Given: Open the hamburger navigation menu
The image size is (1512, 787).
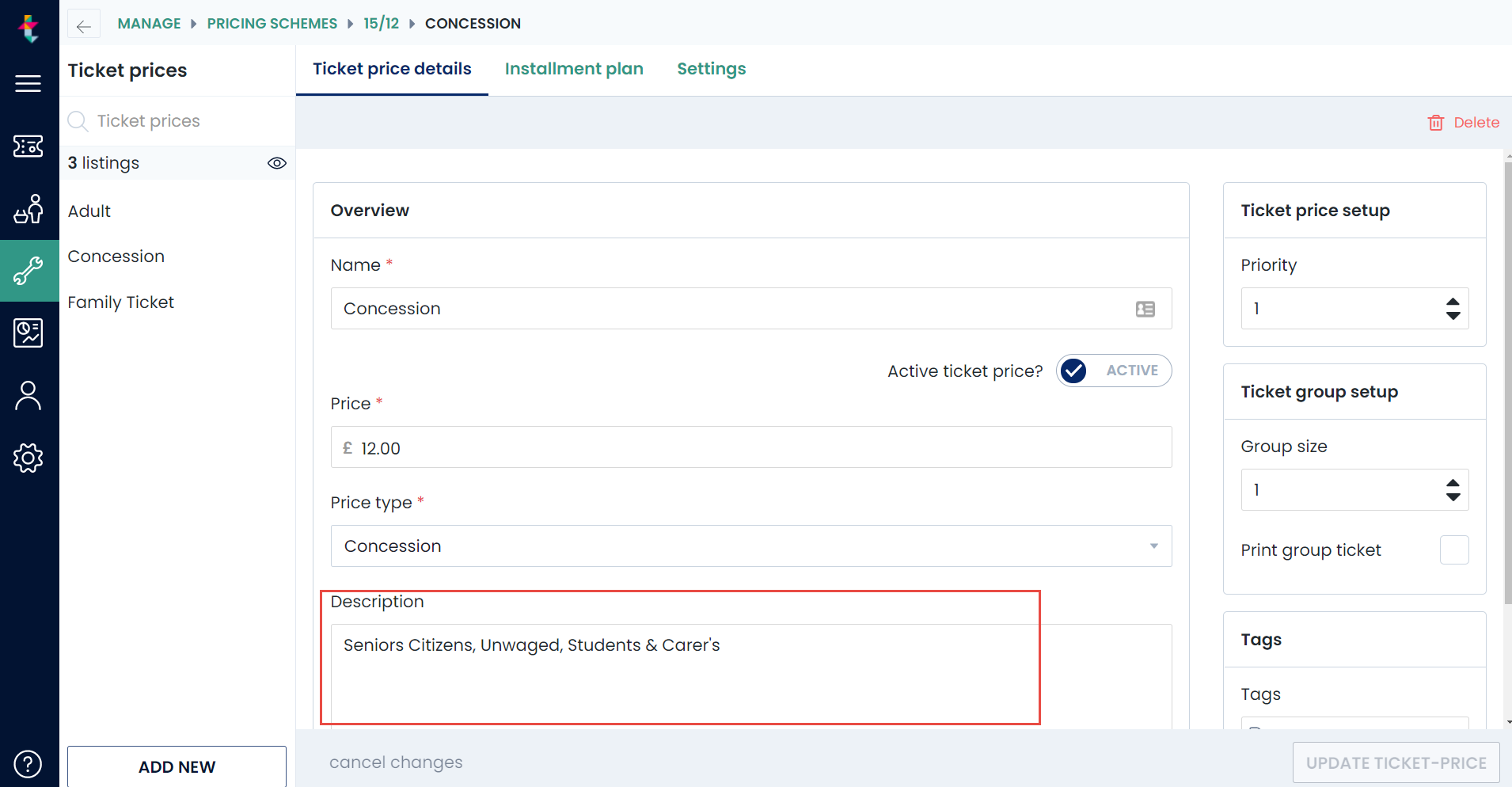Looking at the screenshot, I should click(28, 83).
